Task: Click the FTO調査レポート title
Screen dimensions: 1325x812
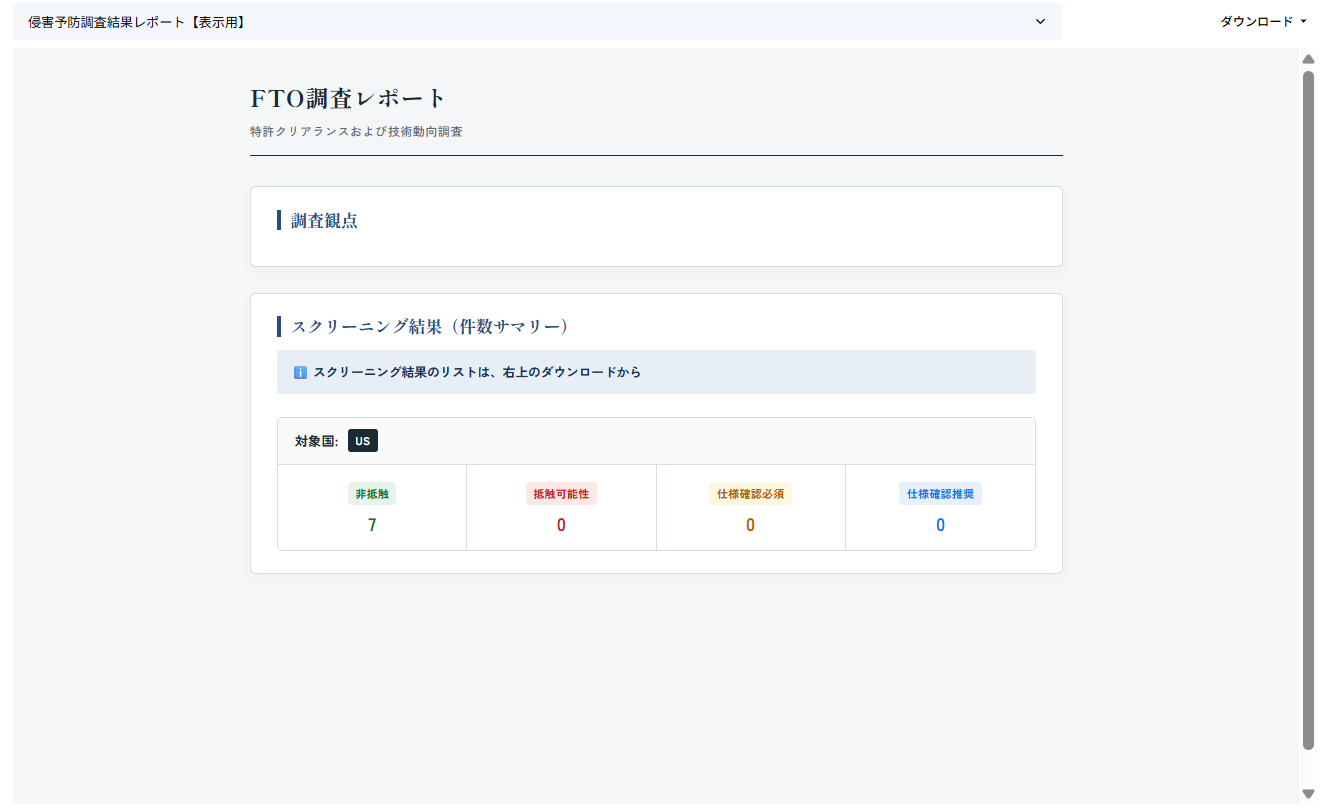Action: coord(348,99)
